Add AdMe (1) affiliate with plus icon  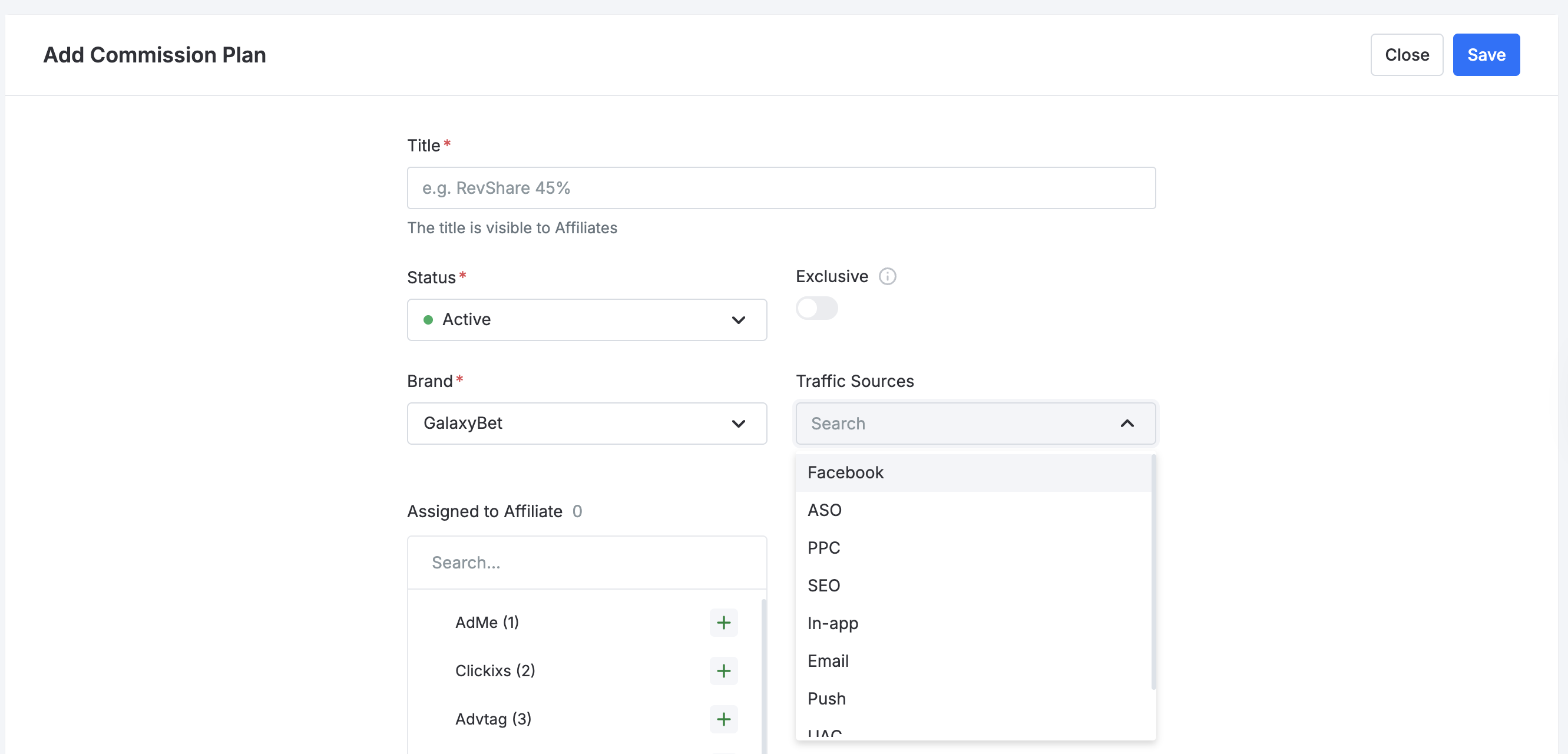click(723, 623)
